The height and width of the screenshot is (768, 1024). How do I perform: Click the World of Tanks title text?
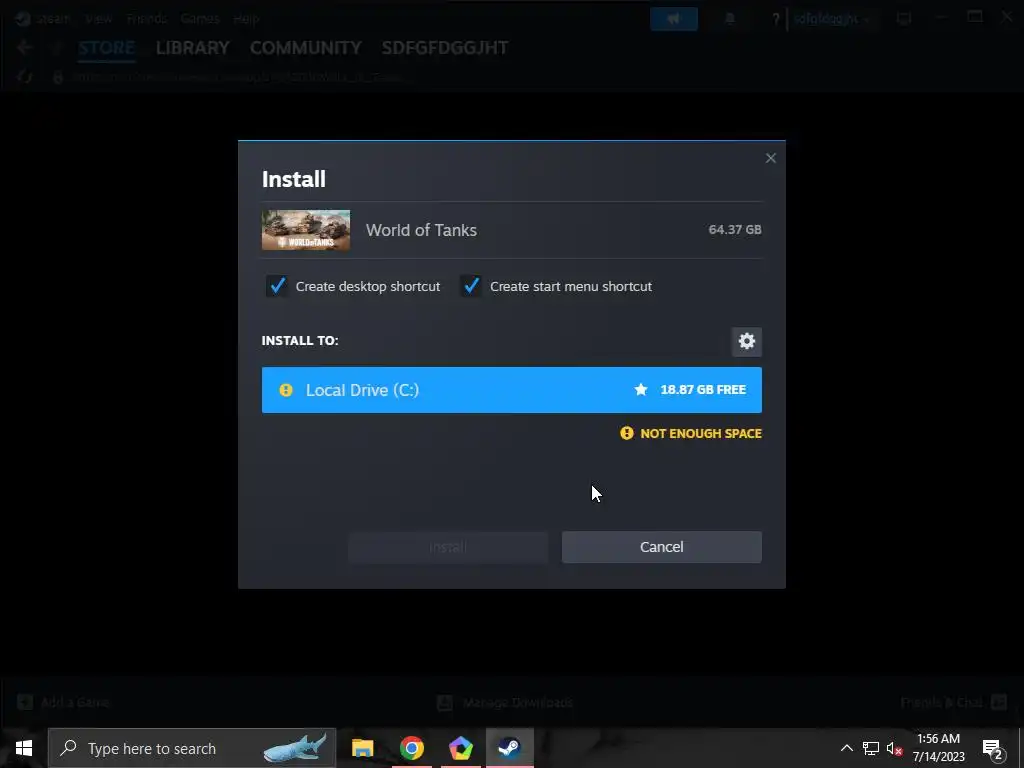coord(421,230)
